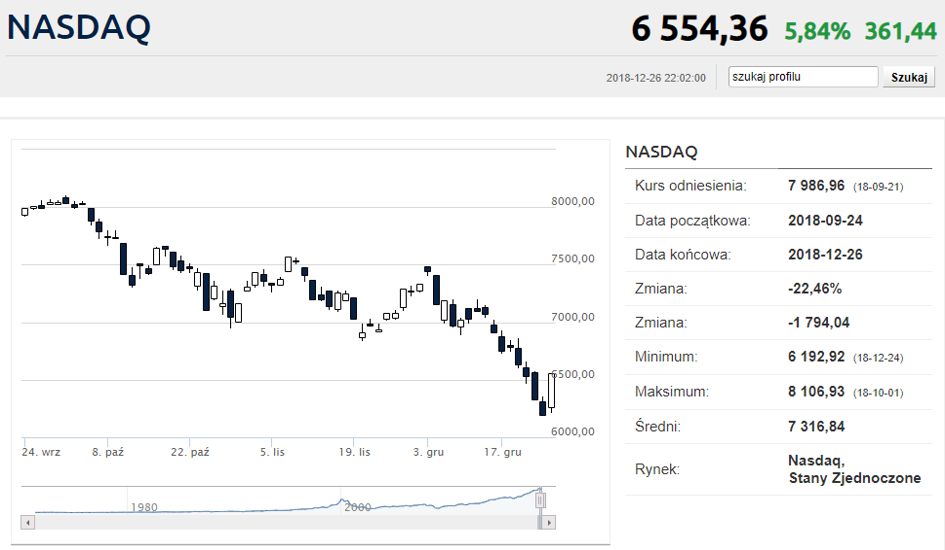Click the end date 2018-12-26
This screenshot has height=550, width=945.
tap(825, 254)
